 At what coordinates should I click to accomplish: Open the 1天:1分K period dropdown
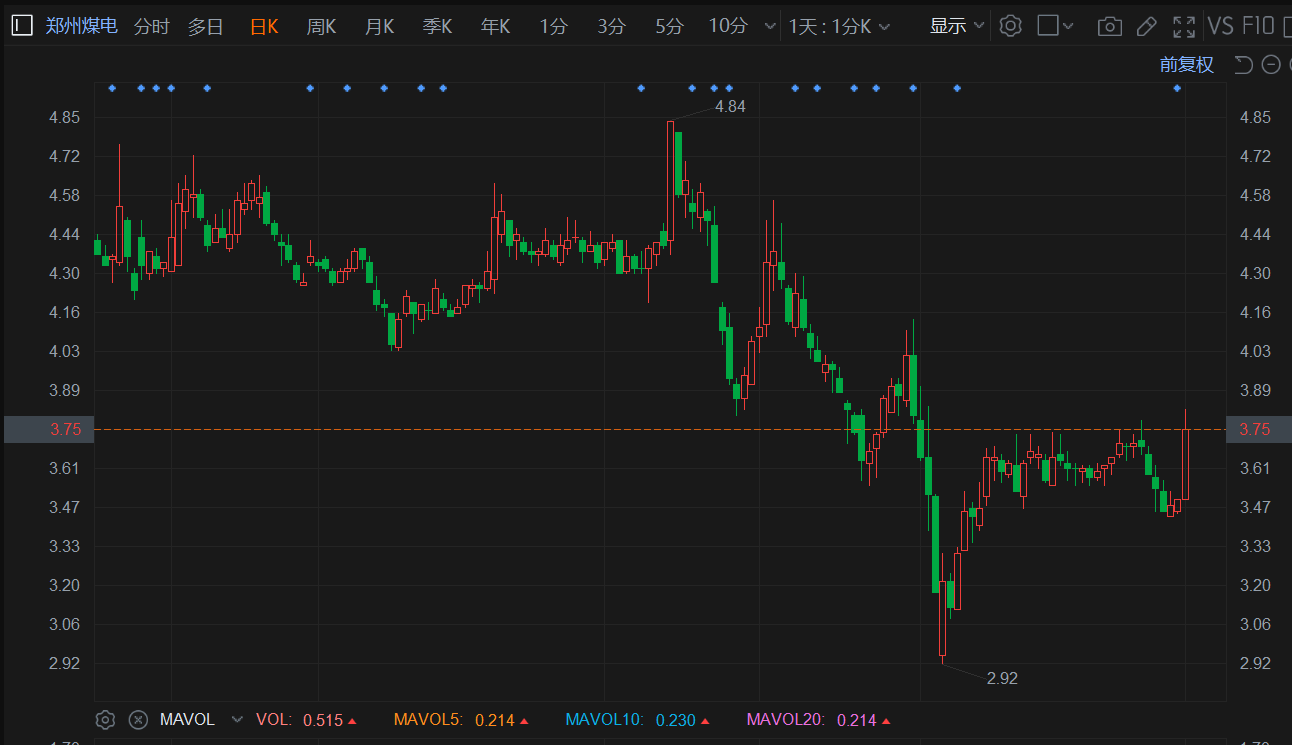pyautogui.click(x=839, y=26)
